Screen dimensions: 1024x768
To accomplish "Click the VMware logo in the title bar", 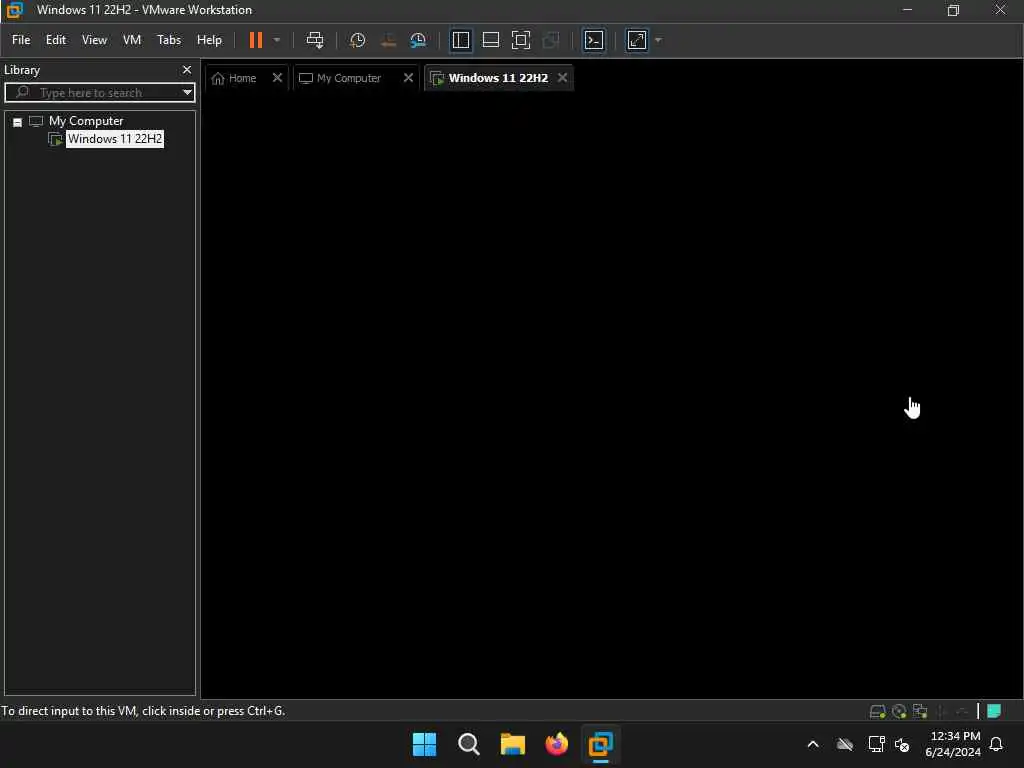I will tap(14, 10).
